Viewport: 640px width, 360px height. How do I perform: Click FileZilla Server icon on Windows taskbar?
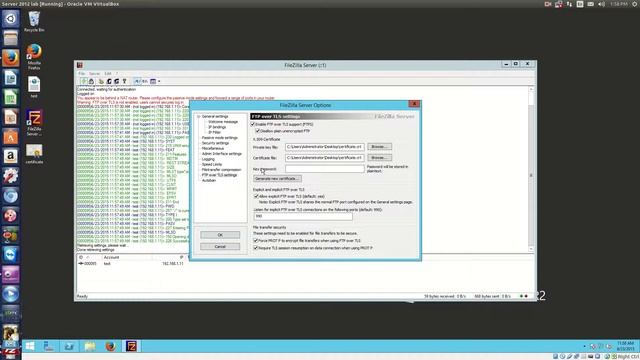pos(131,346)
